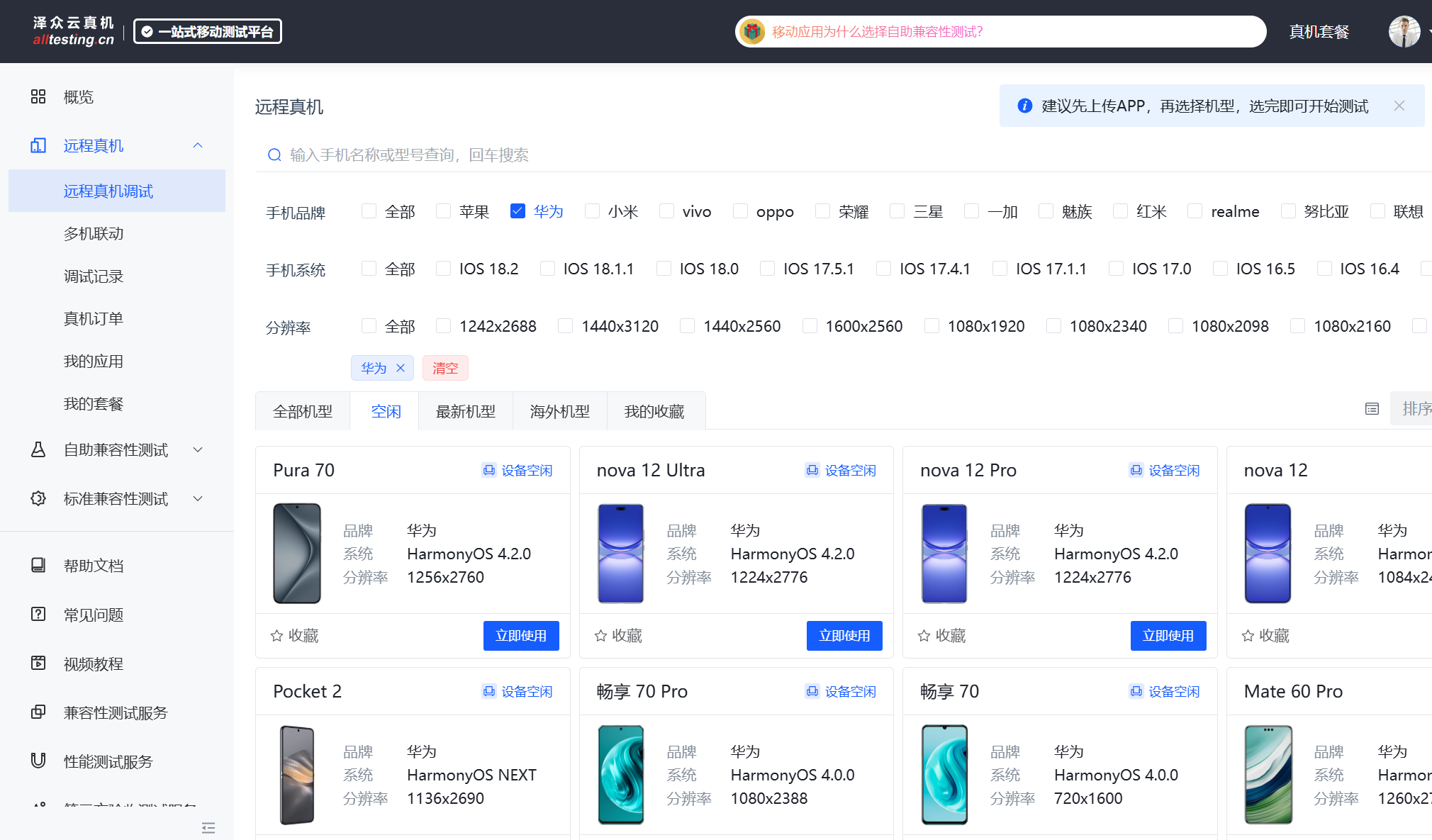Collapse the 远程真机 sidebar menu

pyautogui.click(x=198, y=145)
